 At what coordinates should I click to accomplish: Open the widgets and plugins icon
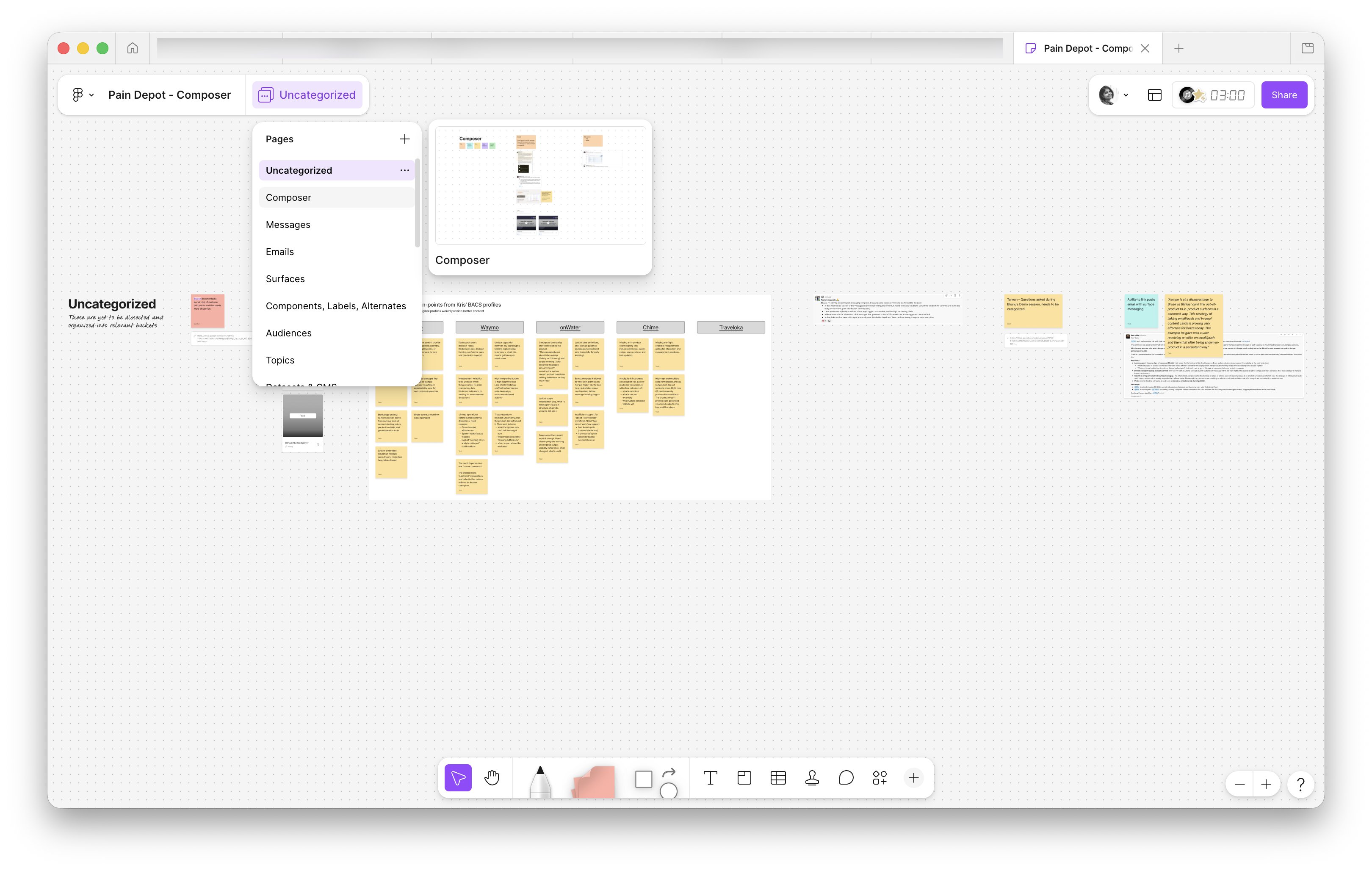880,777
